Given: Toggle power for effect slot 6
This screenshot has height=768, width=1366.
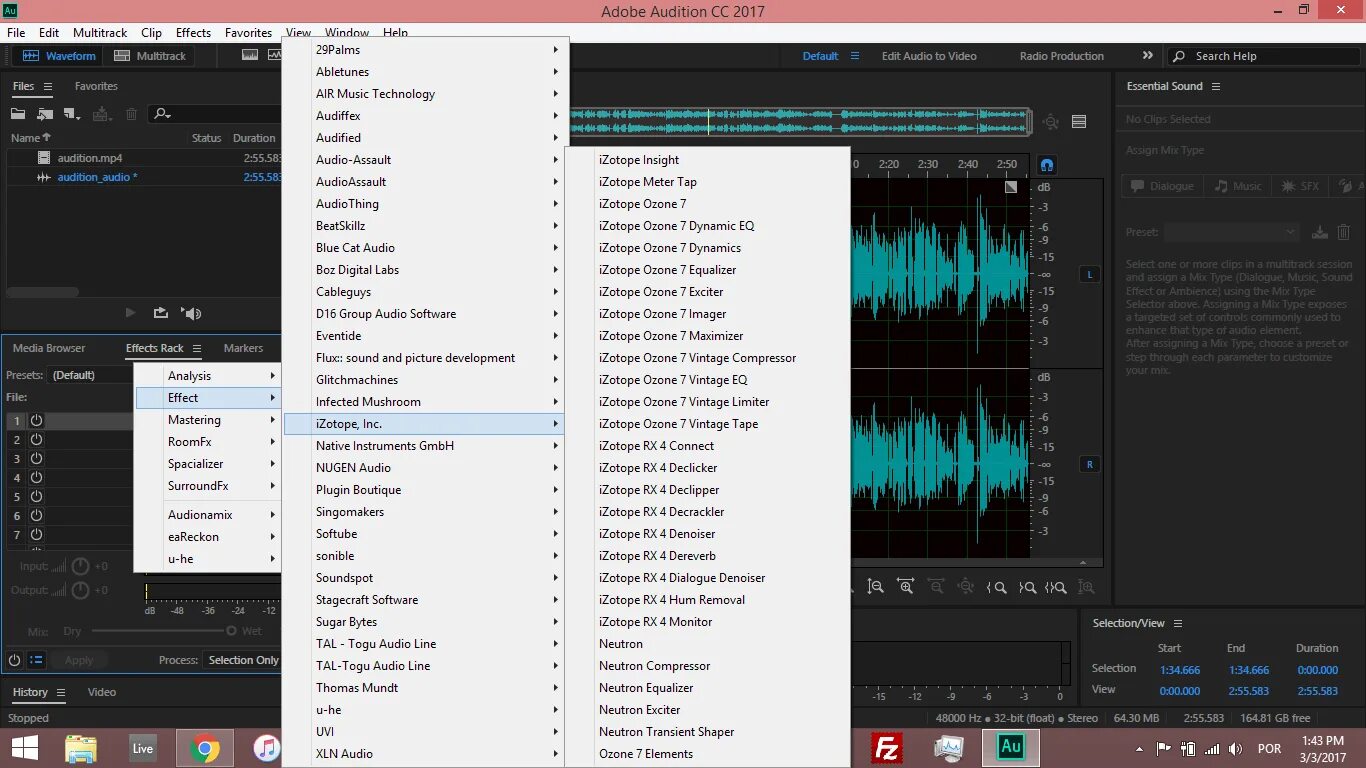Looking at the screenshot, I should tap(36, 515).
